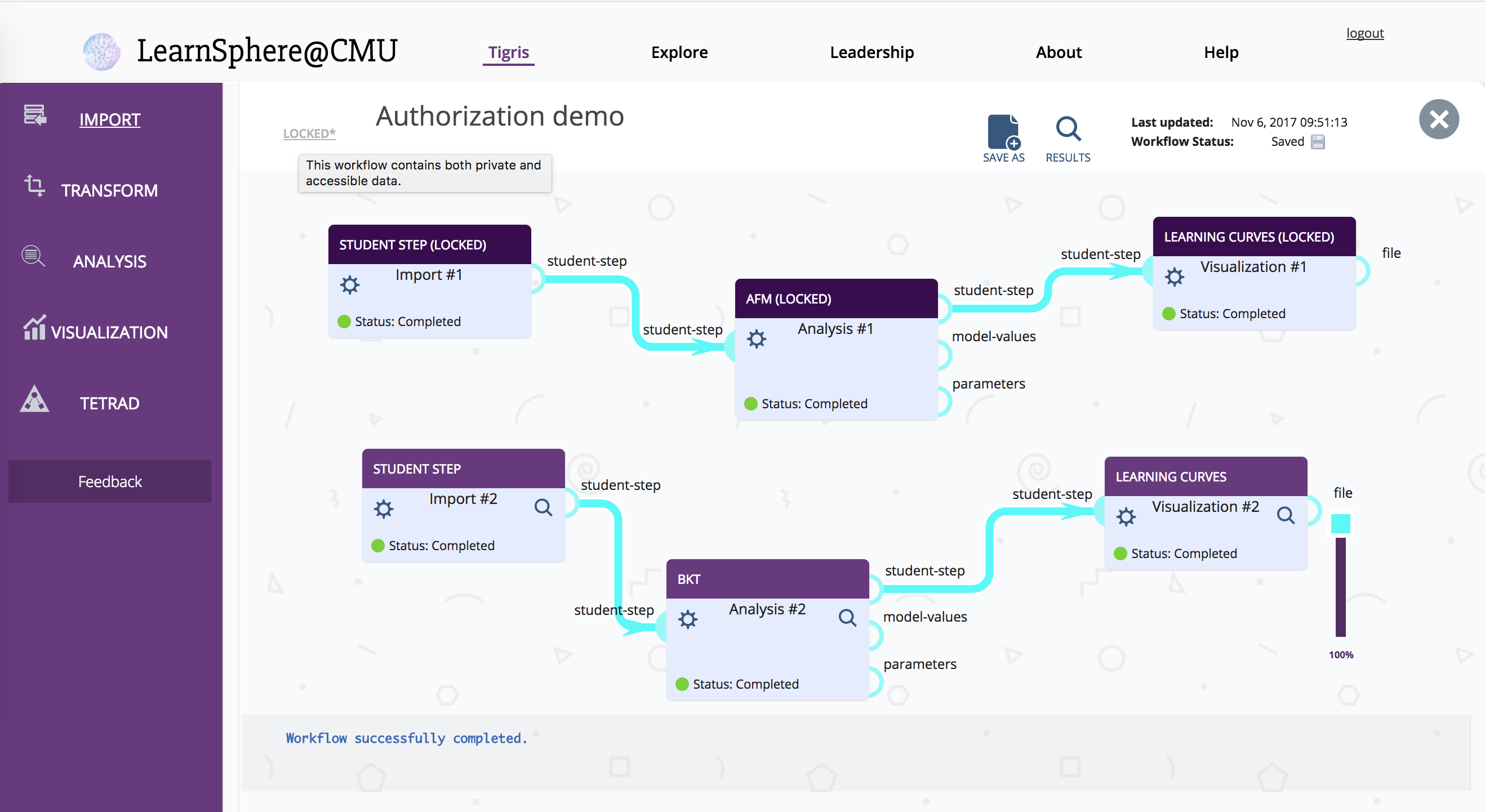Preview Analysis #2 results with magnifier
The image size is (1485, 812).
847,618
